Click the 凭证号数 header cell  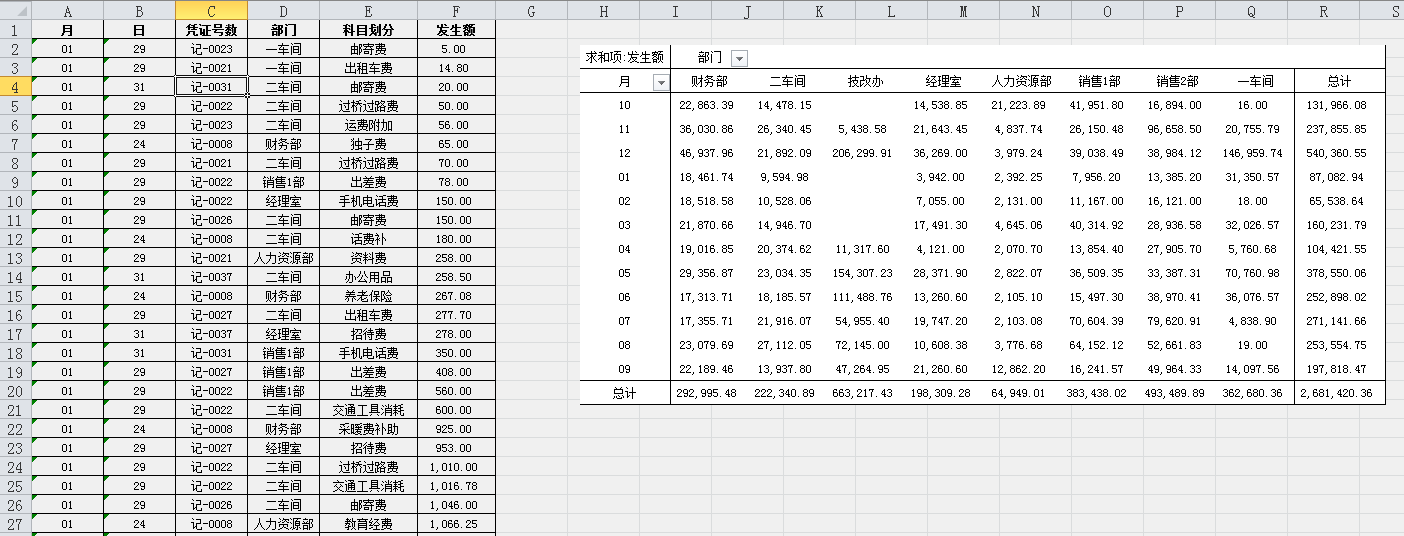pyautogui.click(x=211, y=30)
